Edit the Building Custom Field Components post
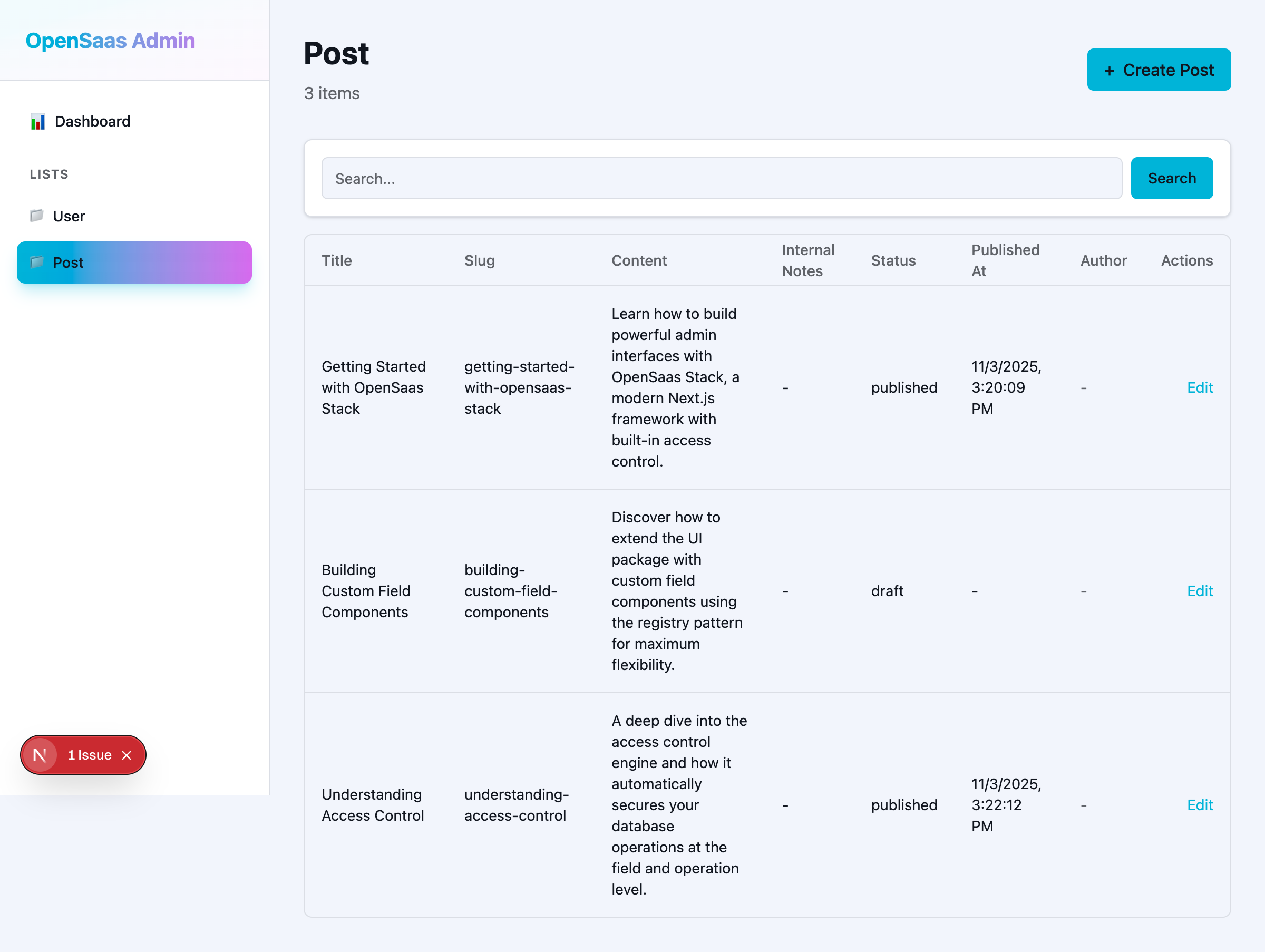This screenshot has width=1265, height=952. pos(1200,590)
